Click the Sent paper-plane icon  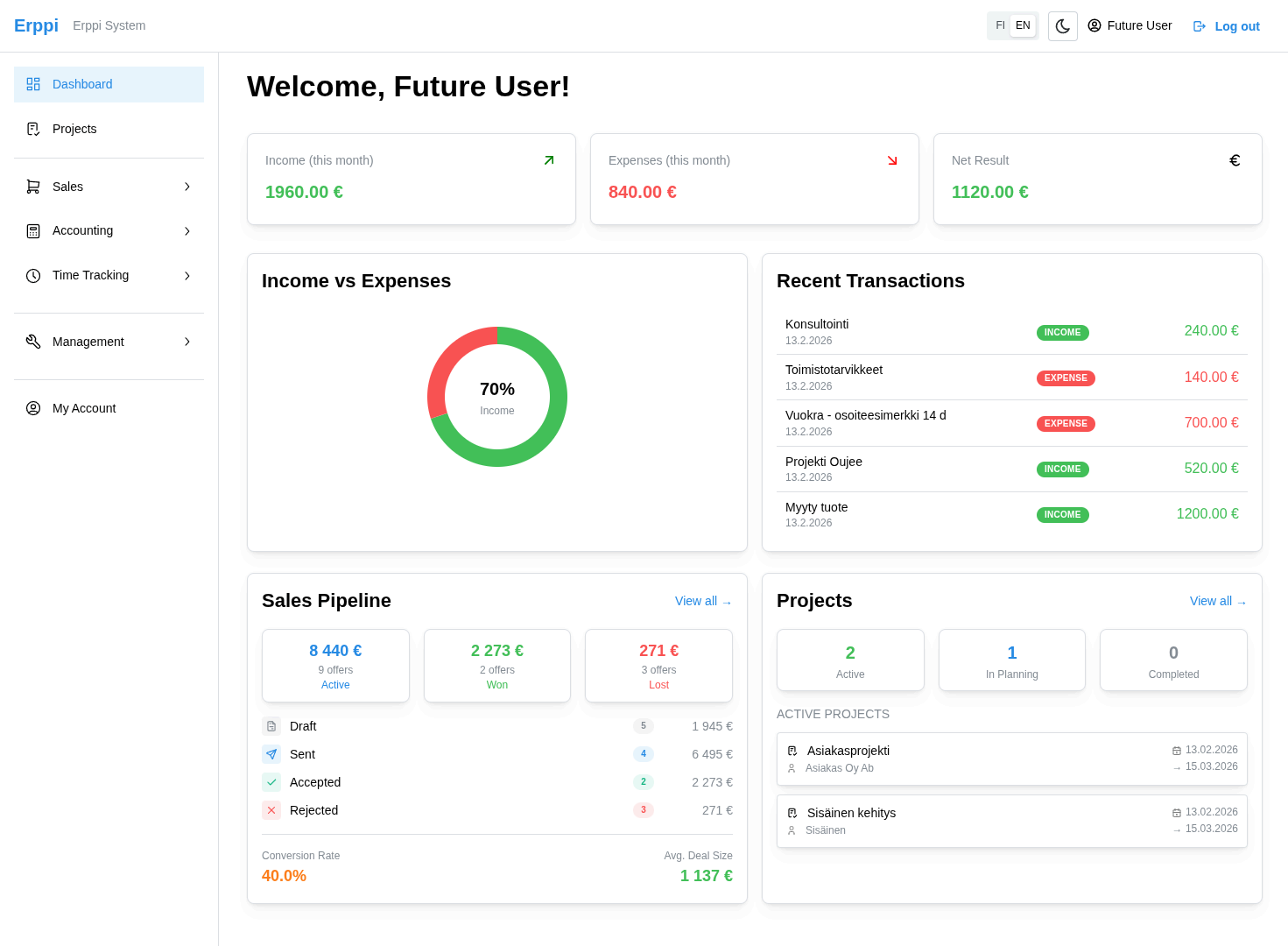click(271, 754)
